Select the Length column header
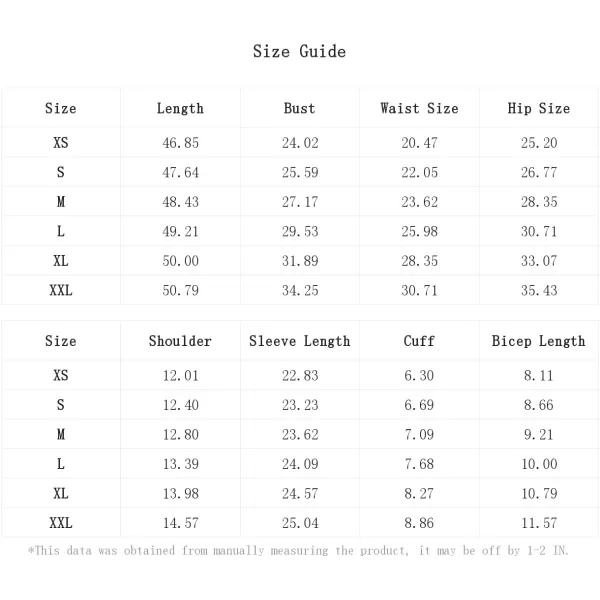The width and height of the screenshot is (600, 600). click(x=180, y=109)
